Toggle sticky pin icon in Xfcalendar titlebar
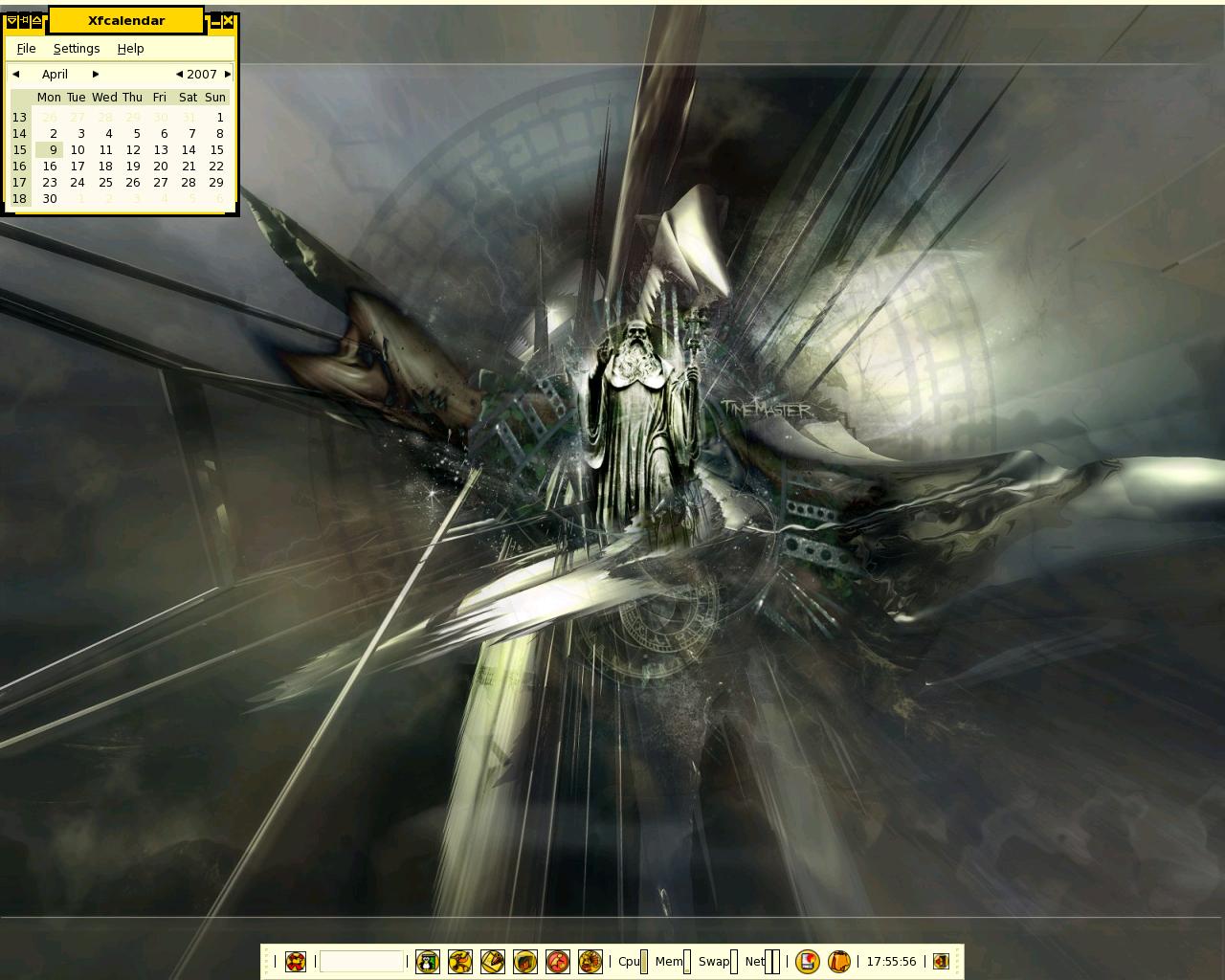Image resolution: width=1225 pixels, height=980 pixels. coord(24,20)
